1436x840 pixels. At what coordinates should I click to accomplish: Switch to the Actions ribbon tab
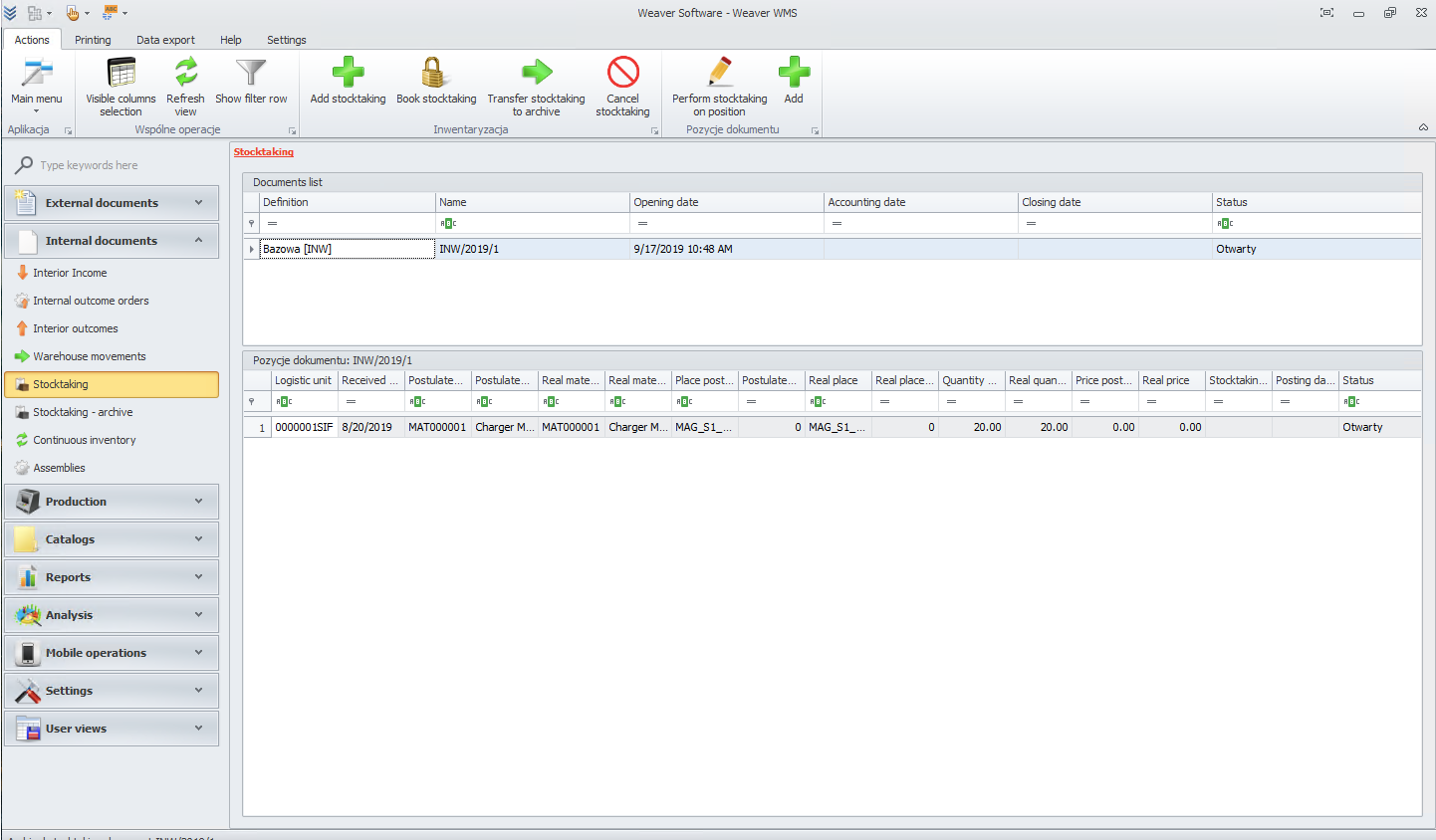(32, 40)
